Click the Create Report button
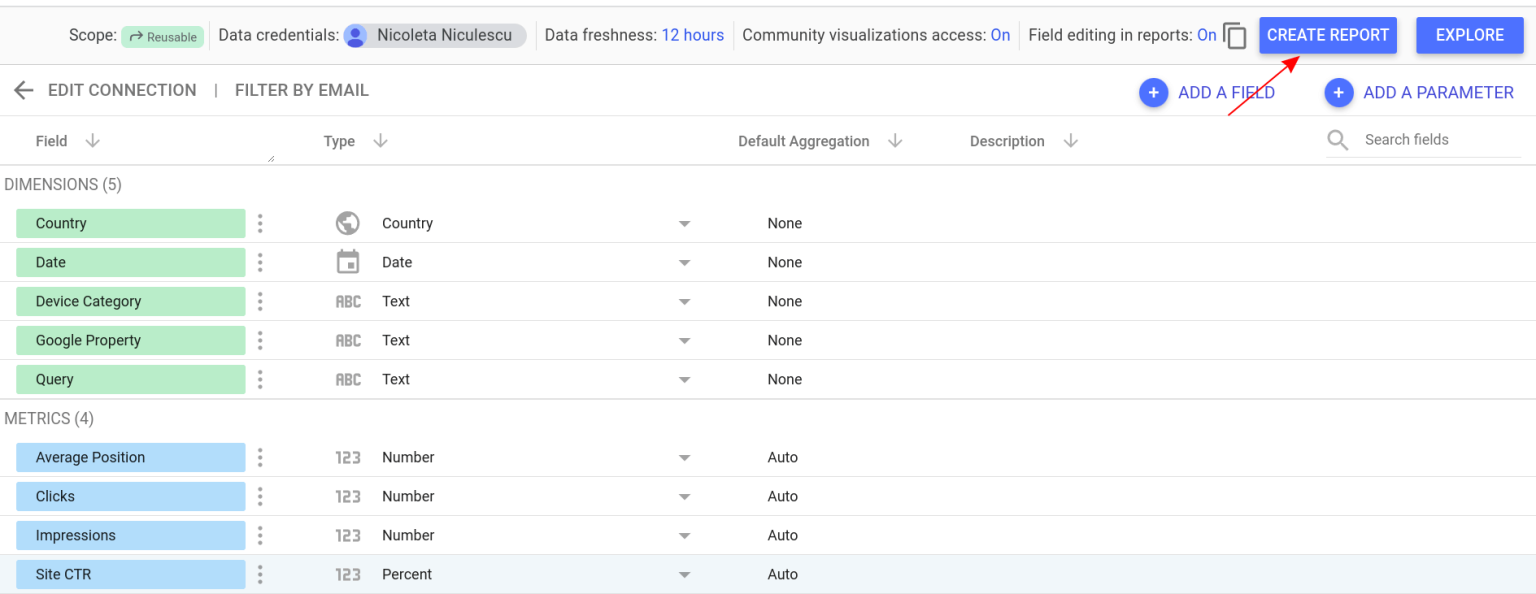Screen dimensions: 1536x594 click(x=1327, y=35)
